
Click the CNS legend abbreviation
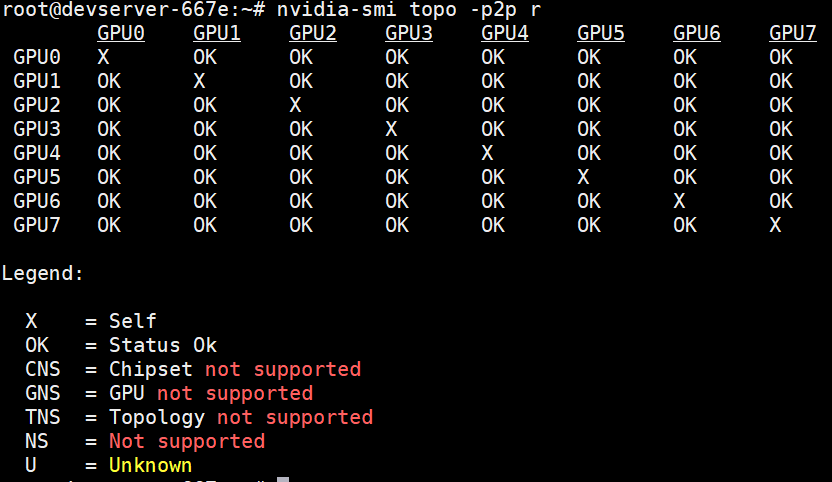tap(44, 369)
